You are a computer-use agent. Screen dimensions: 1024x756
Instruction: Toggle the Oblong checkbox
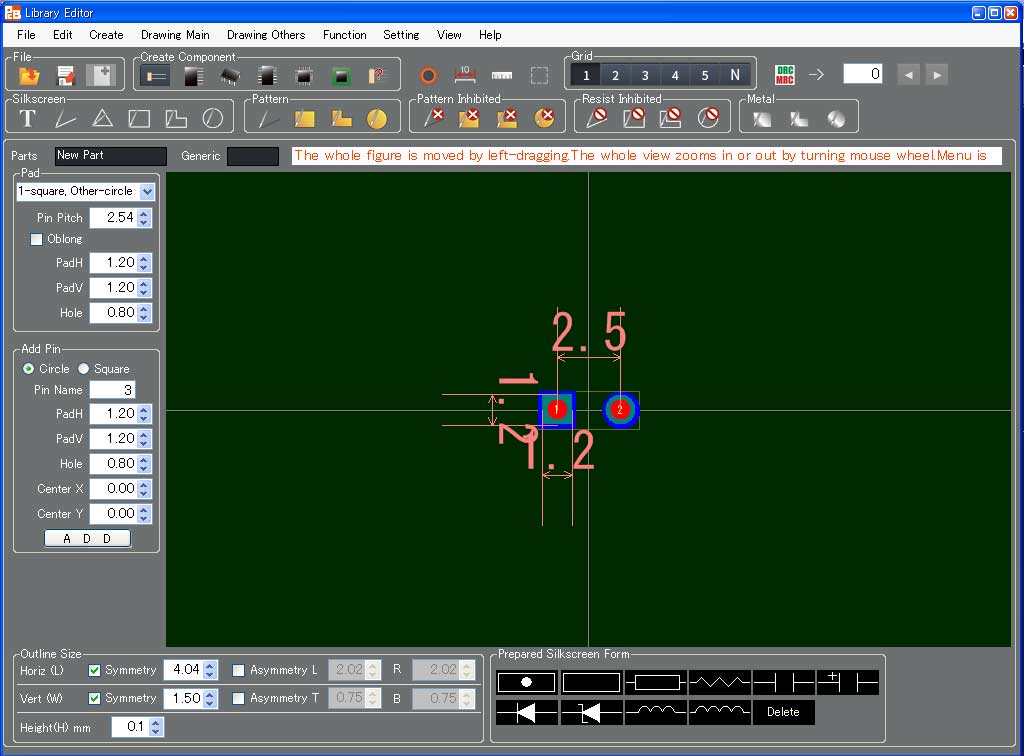click(x=37, y=239)
